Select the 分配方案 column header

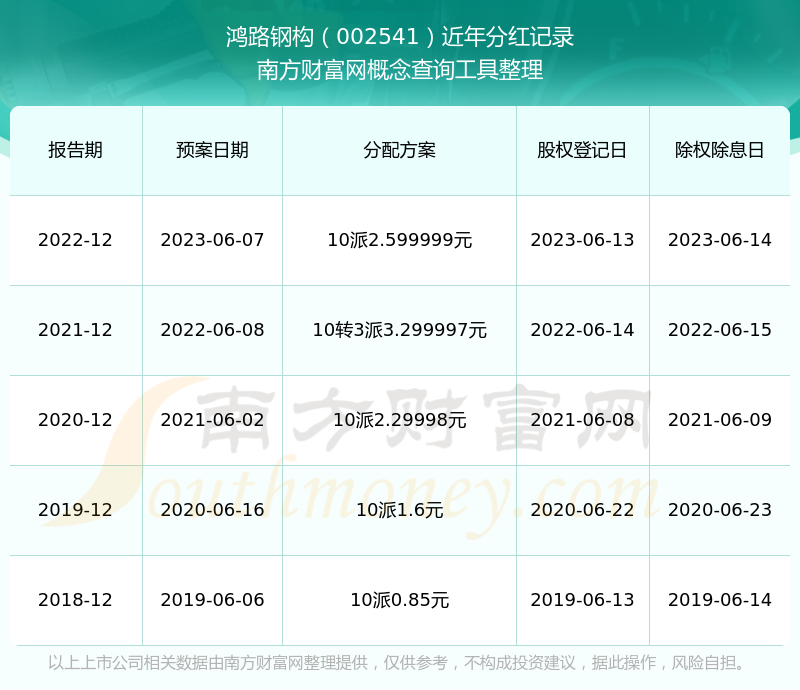(399, 150)
